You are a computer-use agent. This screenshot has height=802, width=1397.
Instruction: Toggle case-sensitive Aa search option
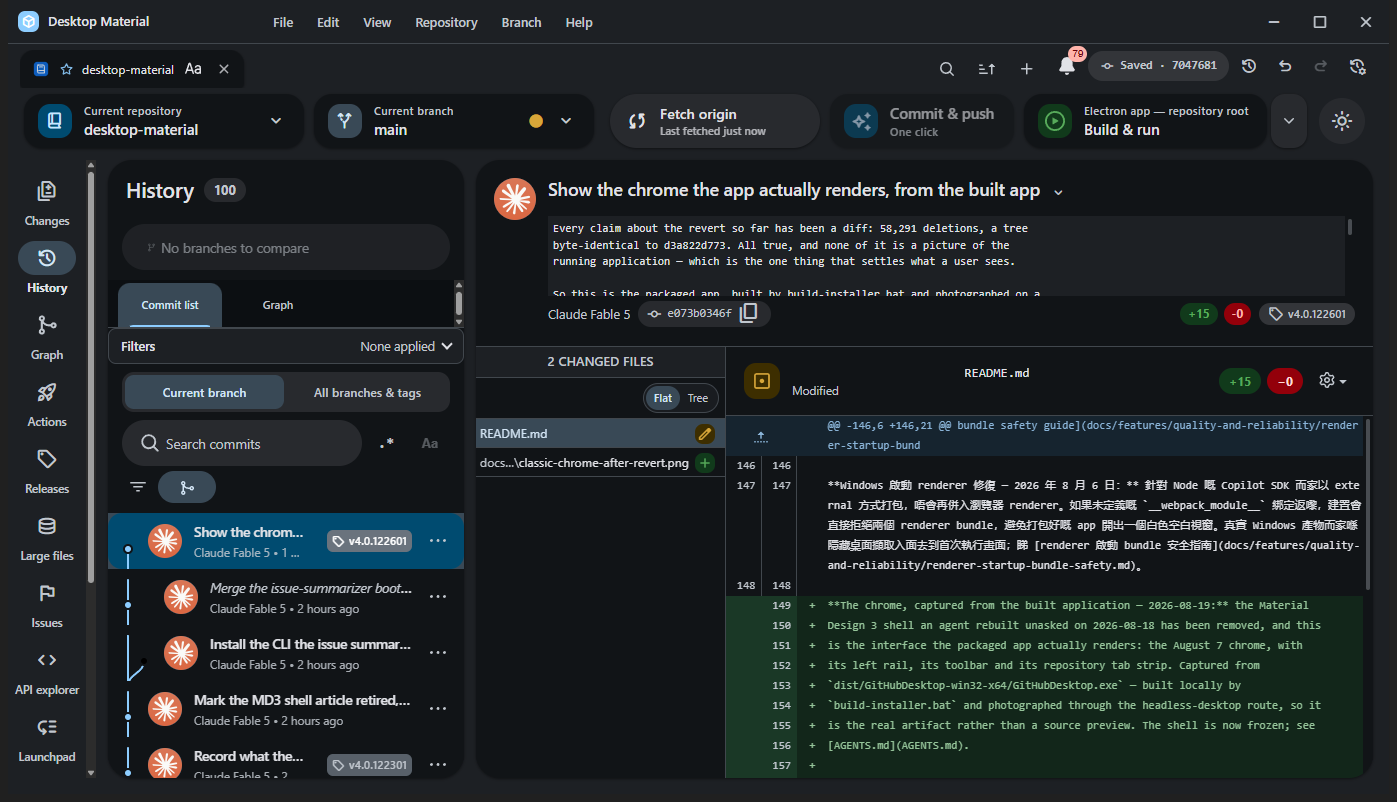[429, 443]
